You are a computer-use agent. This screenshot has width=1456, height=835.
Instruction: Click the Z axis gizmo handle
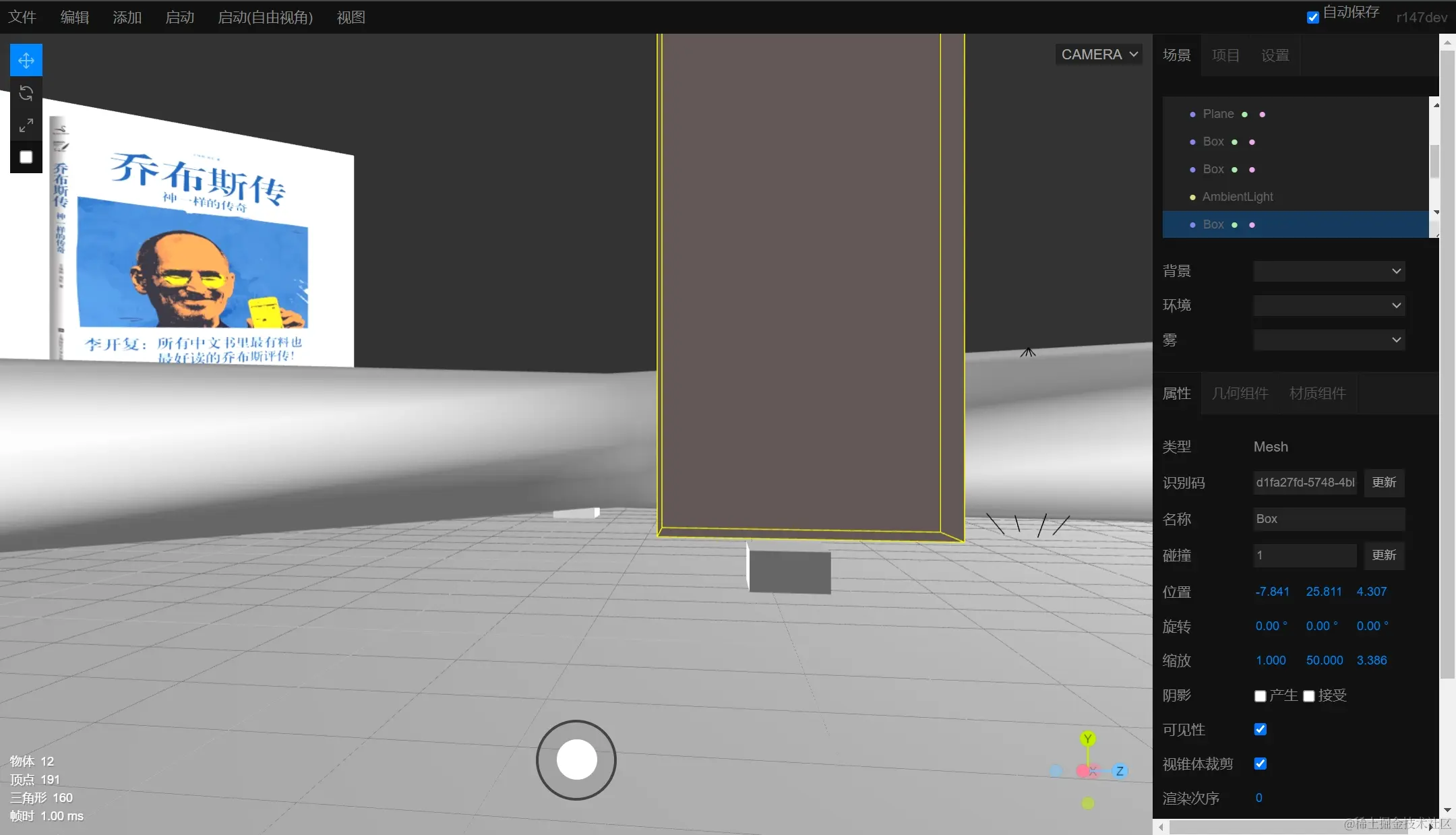[1120, 771]
